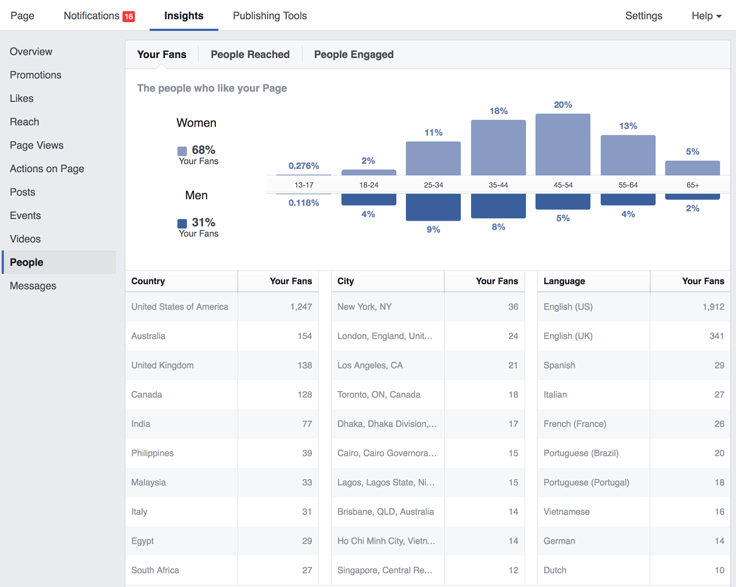This screenshot has height=587, width=736.
Task: Select the Vietnamese language row
Action: (x=634, y=511)
